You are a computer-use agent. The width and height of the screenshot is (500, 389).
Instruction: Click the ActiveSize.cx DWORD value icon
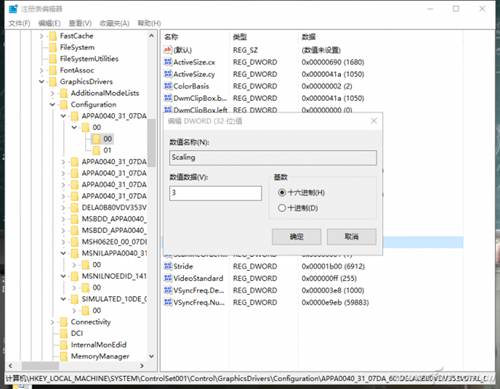pos(168,62)
